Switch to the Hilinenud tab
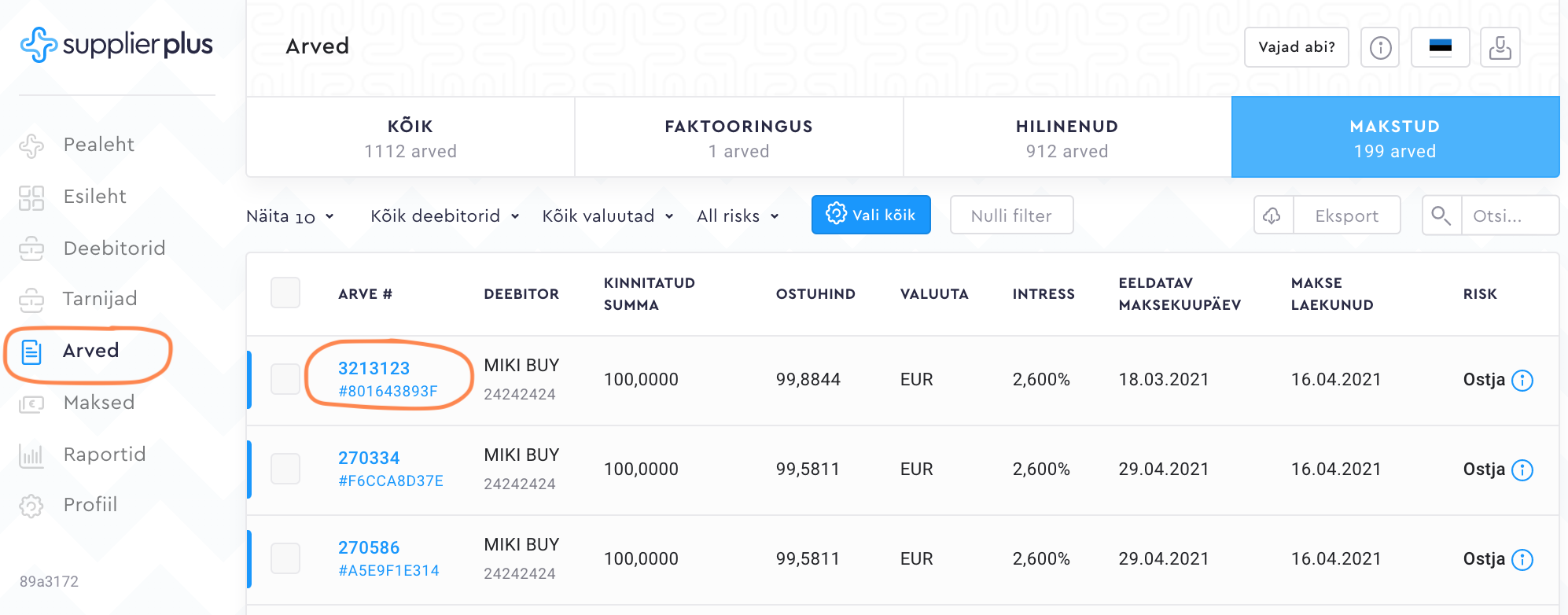The image size is (1568, 615). (x=1067, y=138)
